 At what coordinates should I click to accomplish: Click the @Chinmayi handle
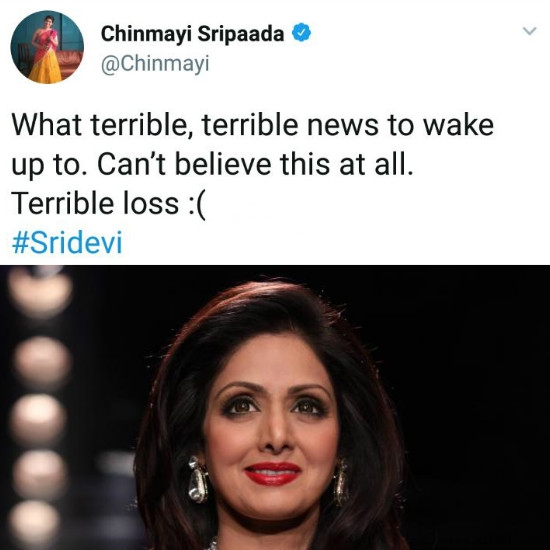pos(155,63)
